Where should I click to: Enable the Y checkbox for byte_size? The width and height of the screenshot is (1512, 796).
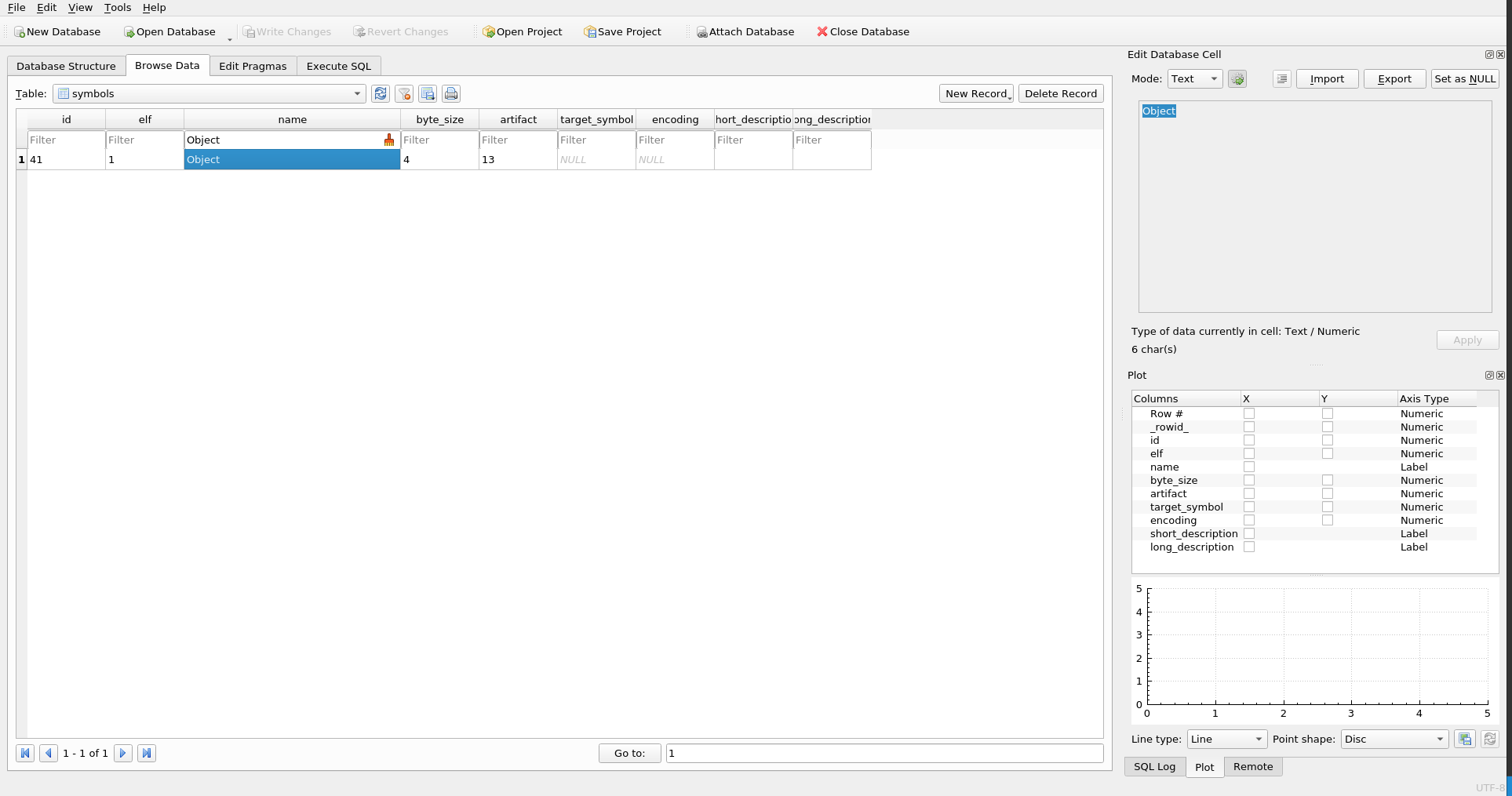pyautogui.click(x=1328, y=481)
